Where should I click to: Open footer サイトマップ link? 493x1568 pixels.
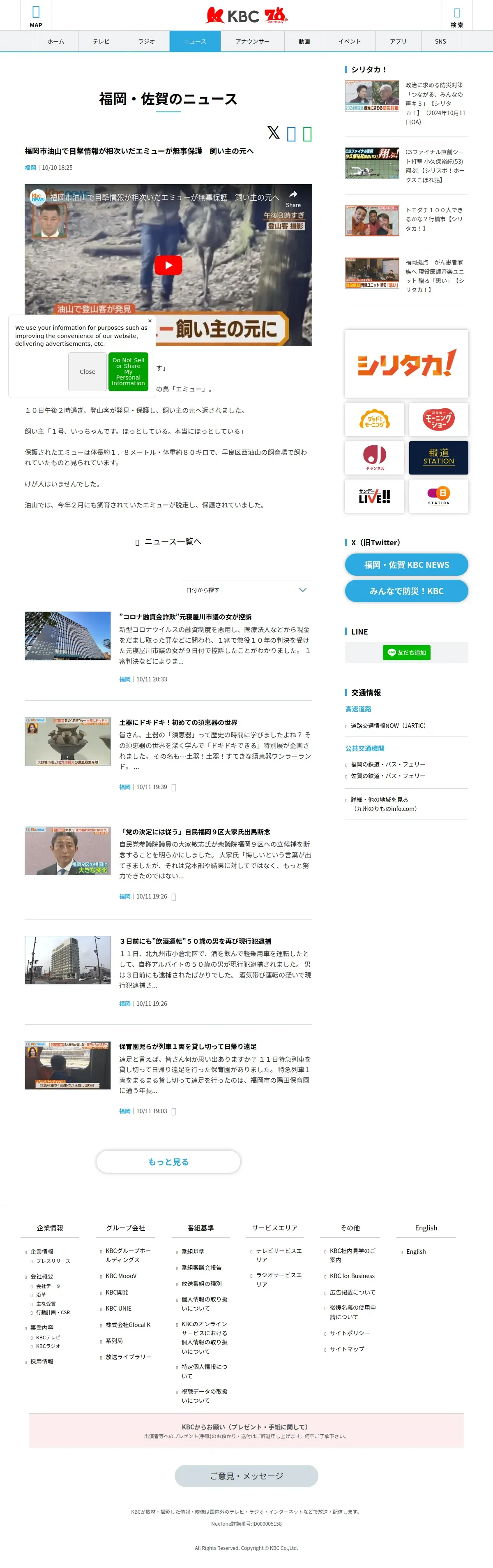[347, 1349]
